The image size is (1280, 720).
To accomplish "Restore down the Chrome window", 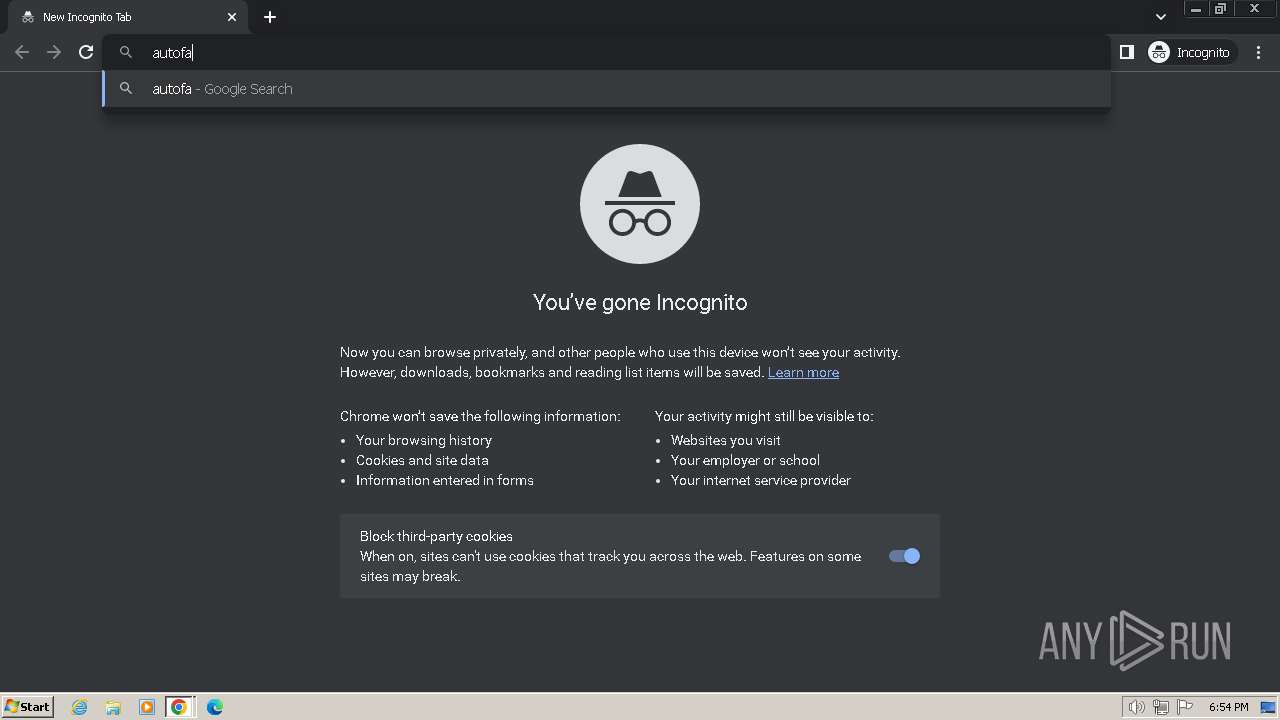I will point(1220,9).
